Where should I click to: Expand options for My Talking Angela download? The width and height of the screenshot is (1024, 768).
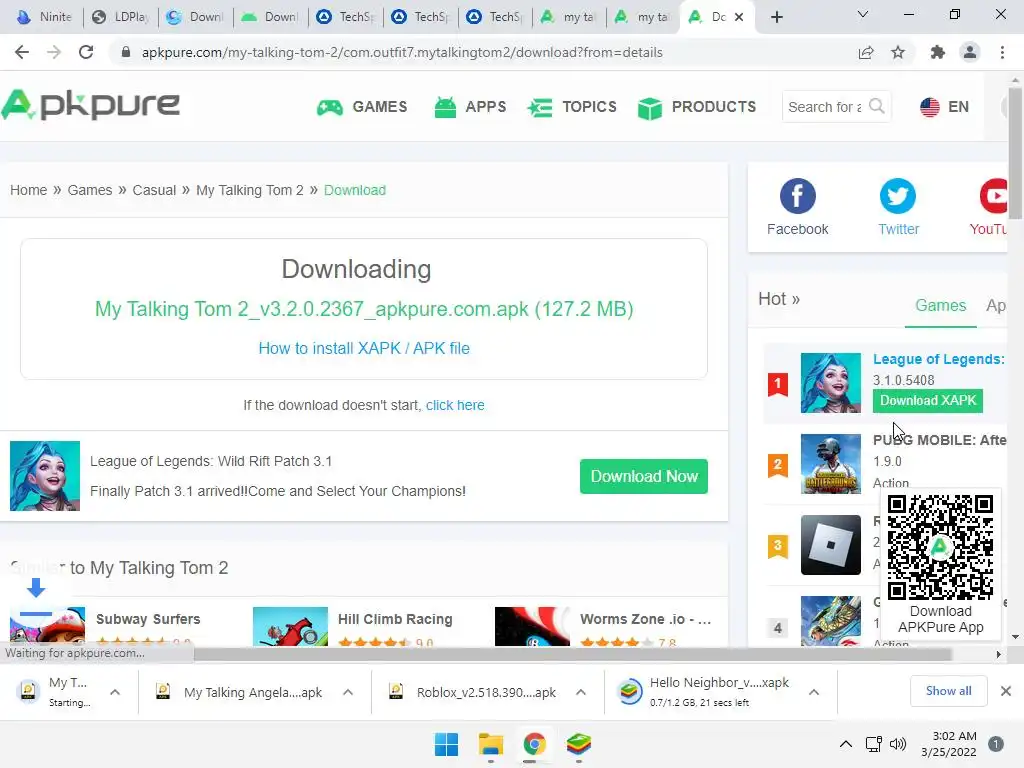pyautogui.click(x=348, y=692)
